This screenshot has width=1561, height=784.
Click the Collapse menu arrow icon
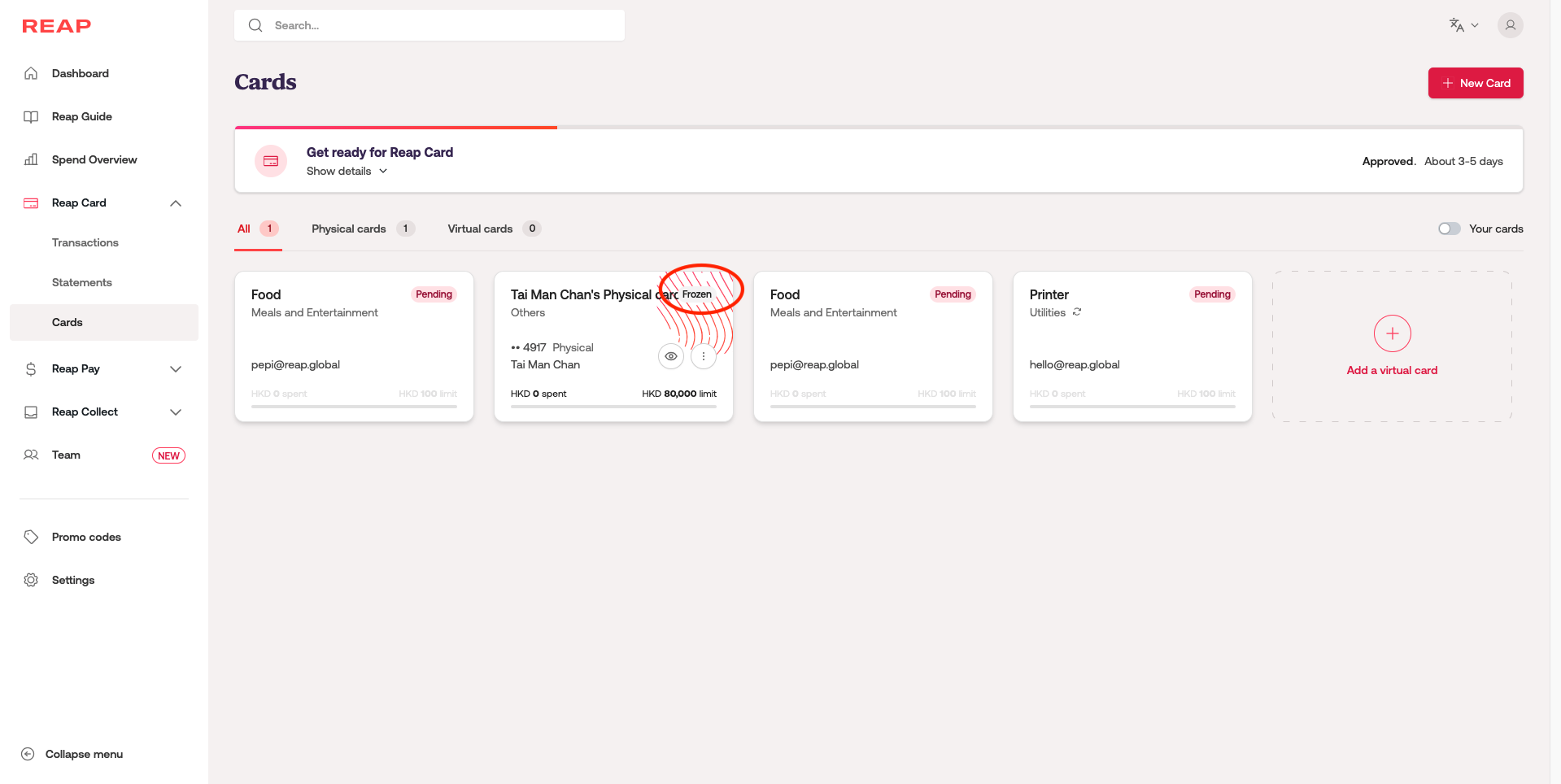(x=28, y=754)
